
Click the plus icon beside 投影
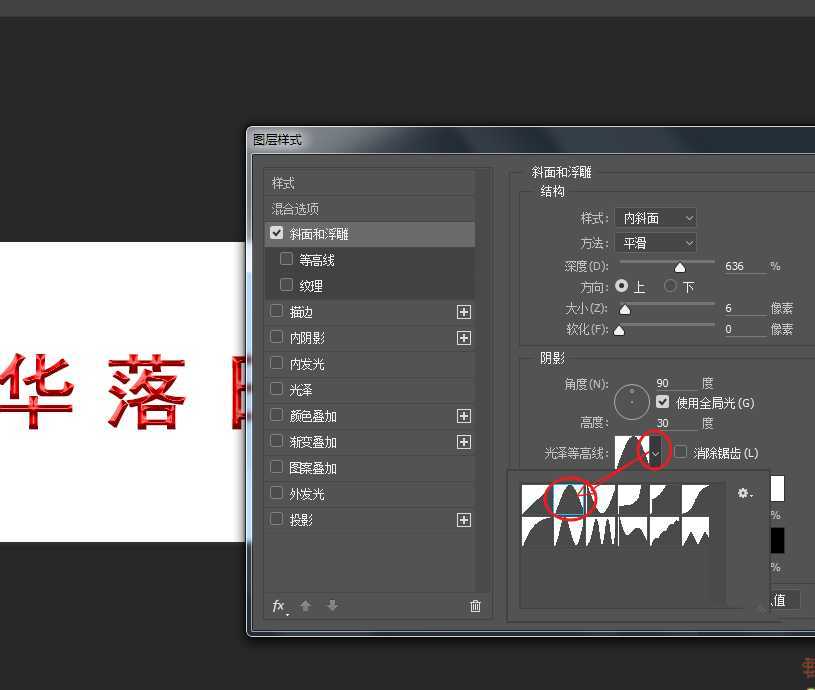[x=463, y=520]
